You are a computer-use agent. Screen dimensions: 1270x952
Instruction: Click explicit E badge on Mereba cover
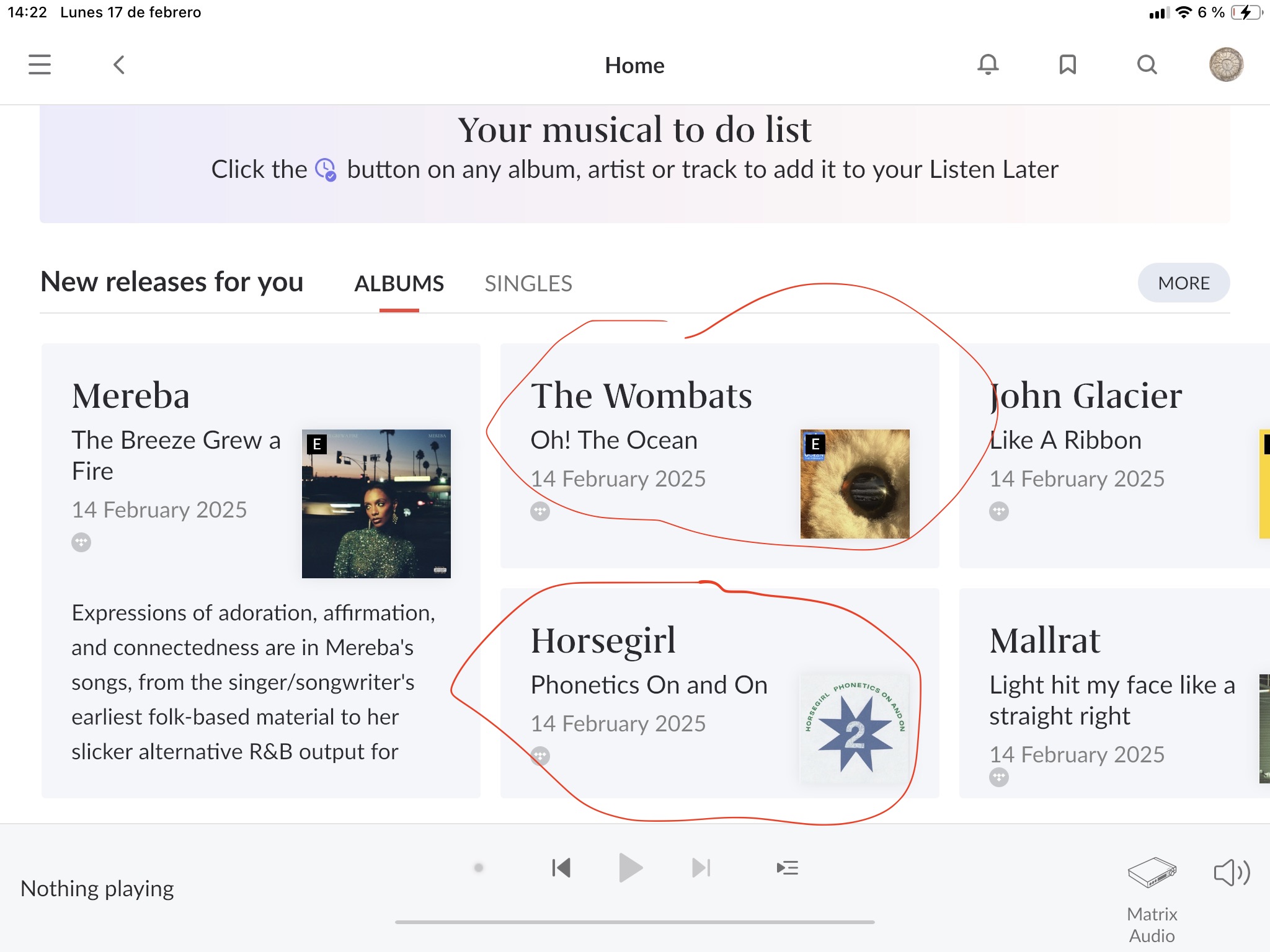coord(317,444)
